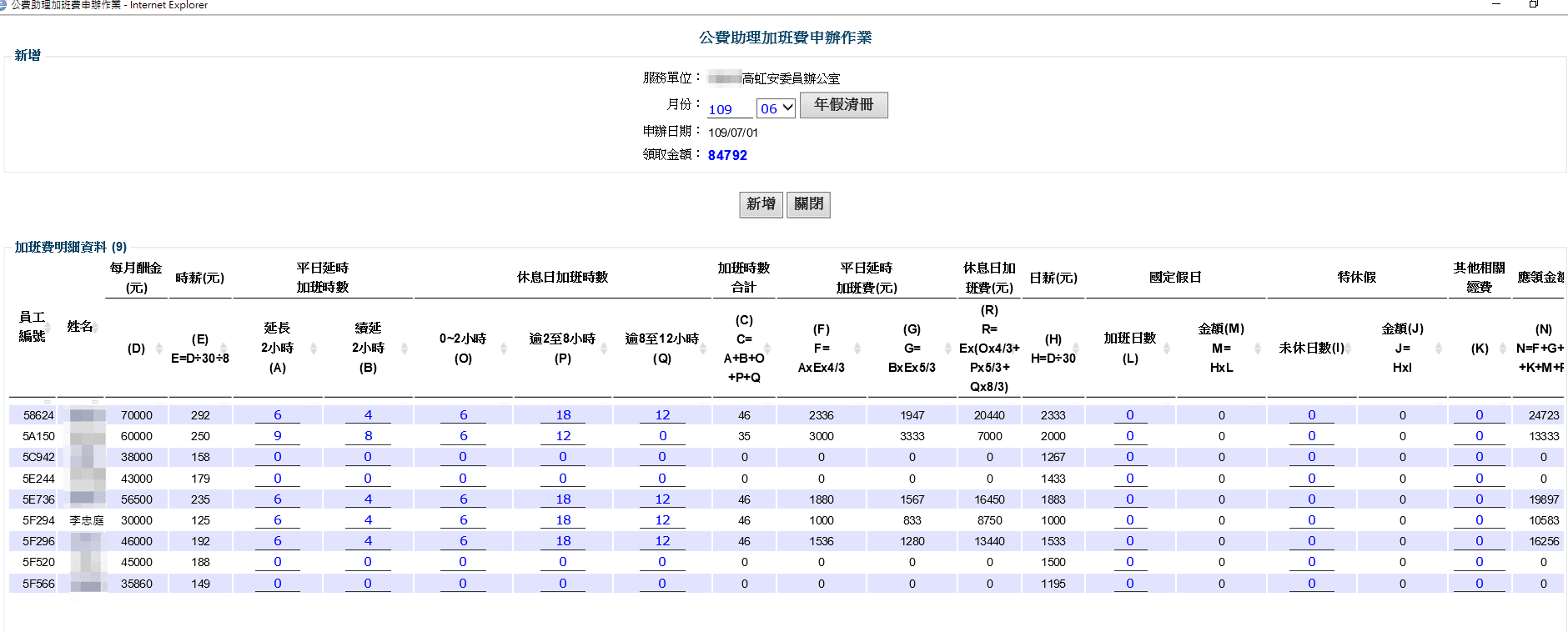Viewport: 1568px width, 632px height.
Task: Click 續延2小時 value 8 for employee 5A150
Action: pyautogui.click(x=368, y=436)
